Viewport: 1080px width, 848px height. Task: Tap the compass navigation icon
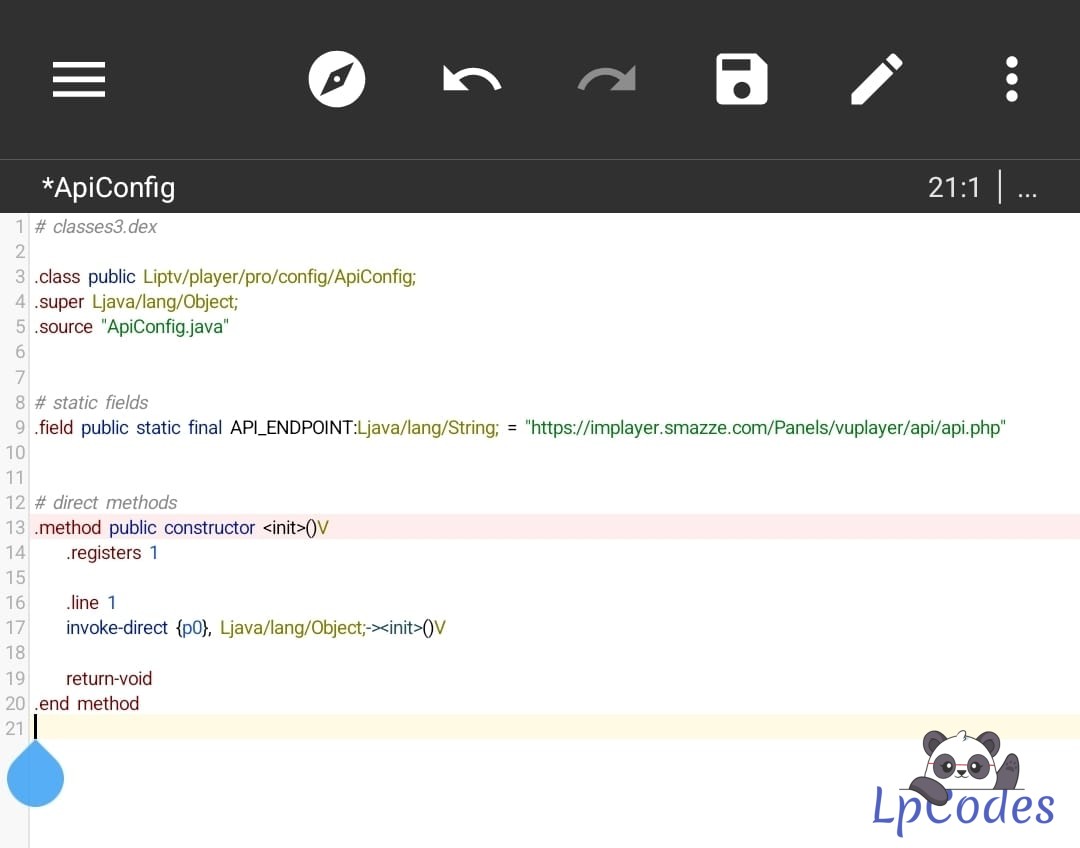tap(337, 79)
